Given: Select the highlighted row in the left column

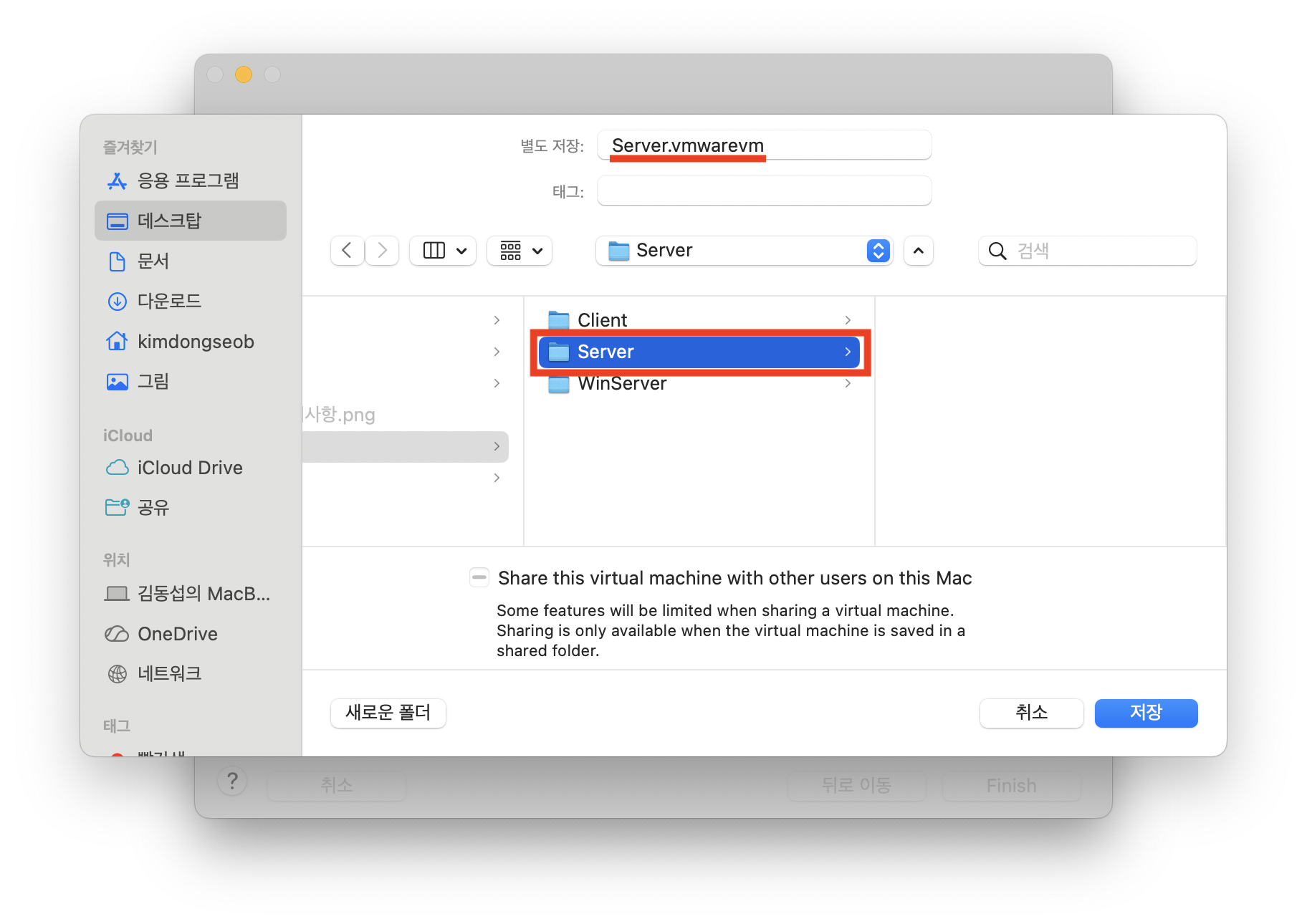Looking at the screenshot, I should pyautogui.click(x=406, y=446).
